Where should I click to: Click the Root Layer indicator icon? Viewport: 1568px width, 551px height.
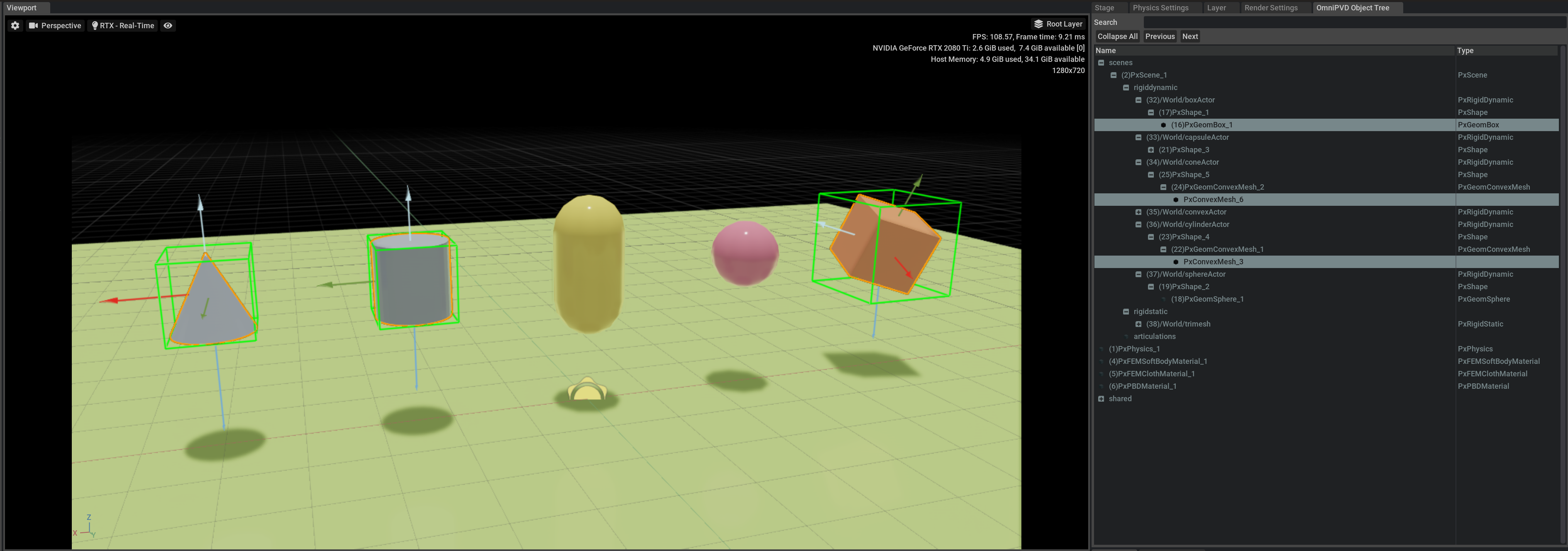click(x=1038, y=24)
